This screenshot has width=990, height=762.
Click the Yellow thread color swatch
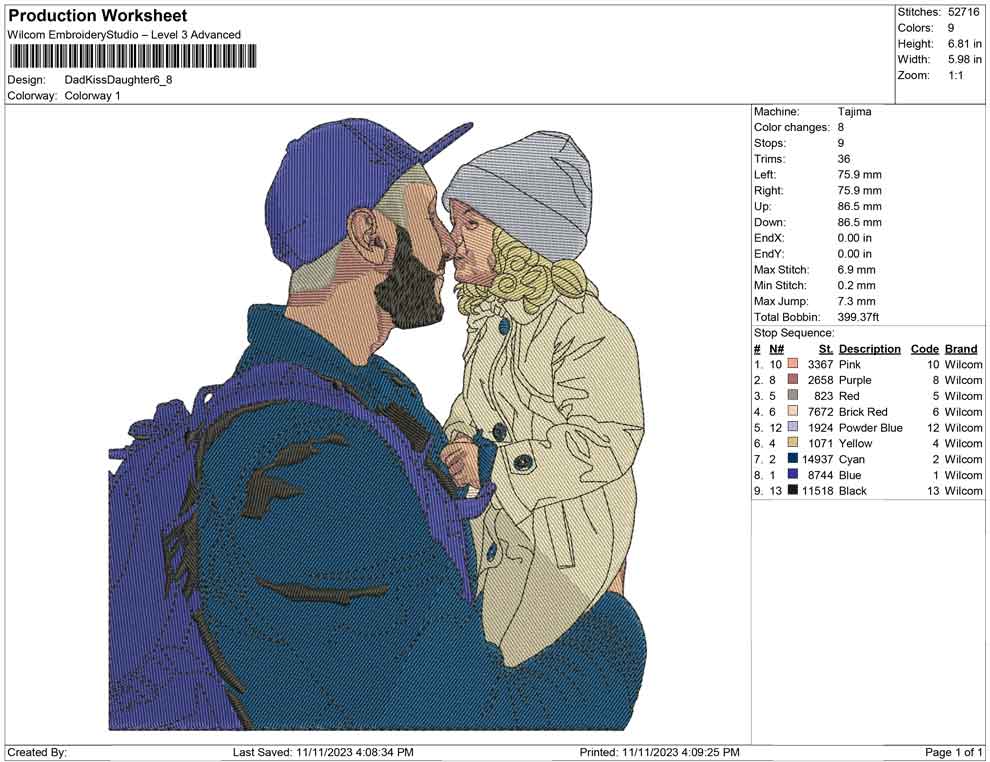click(793, 443)
